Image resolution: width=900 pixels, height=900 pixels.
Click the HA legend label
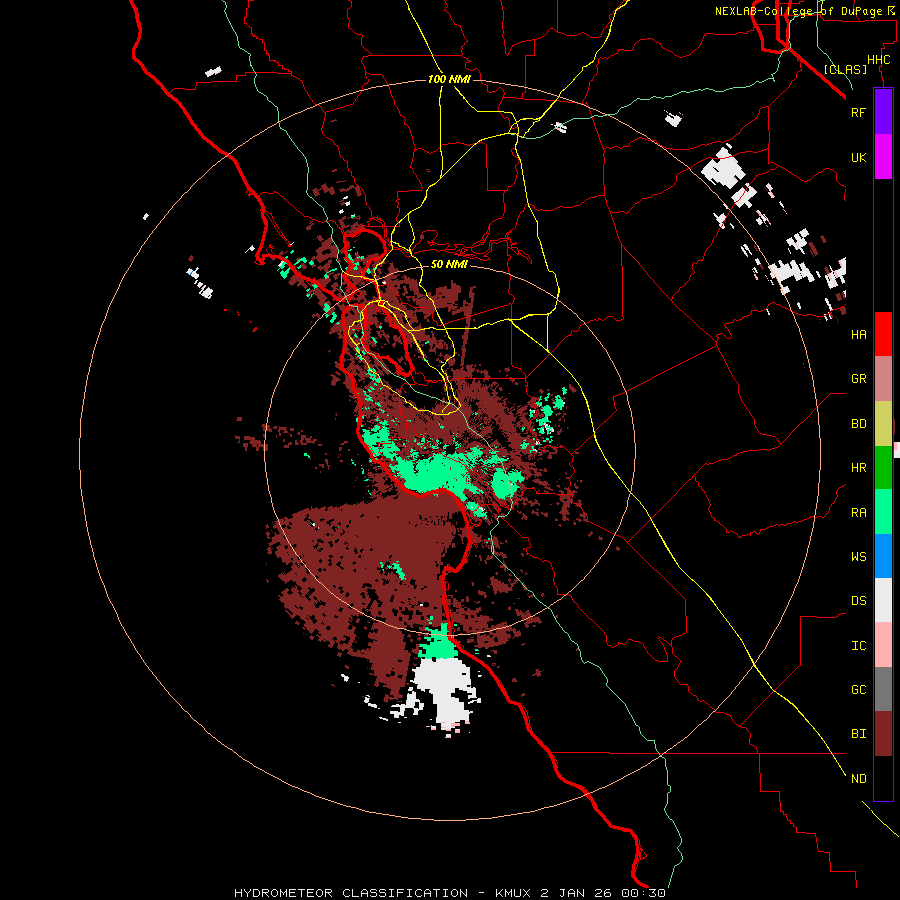pyautogui.click(x=858, y=334)
